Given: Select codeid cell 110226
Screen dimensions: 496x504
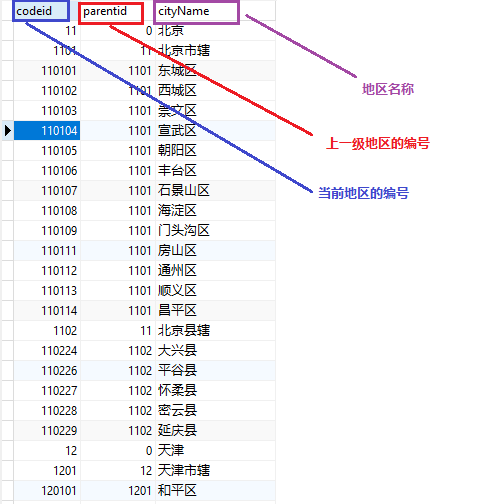Looking at the screenshot, I should click(x=47, y=370).
